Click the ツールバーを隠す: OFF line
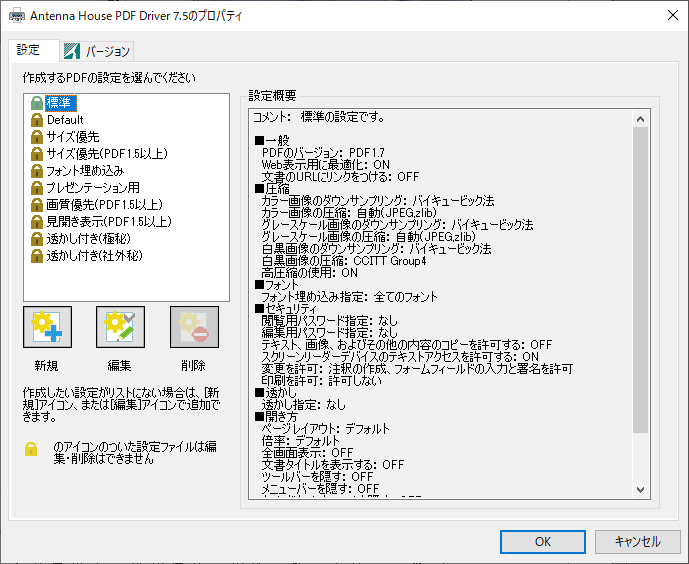 coord(317,477)
